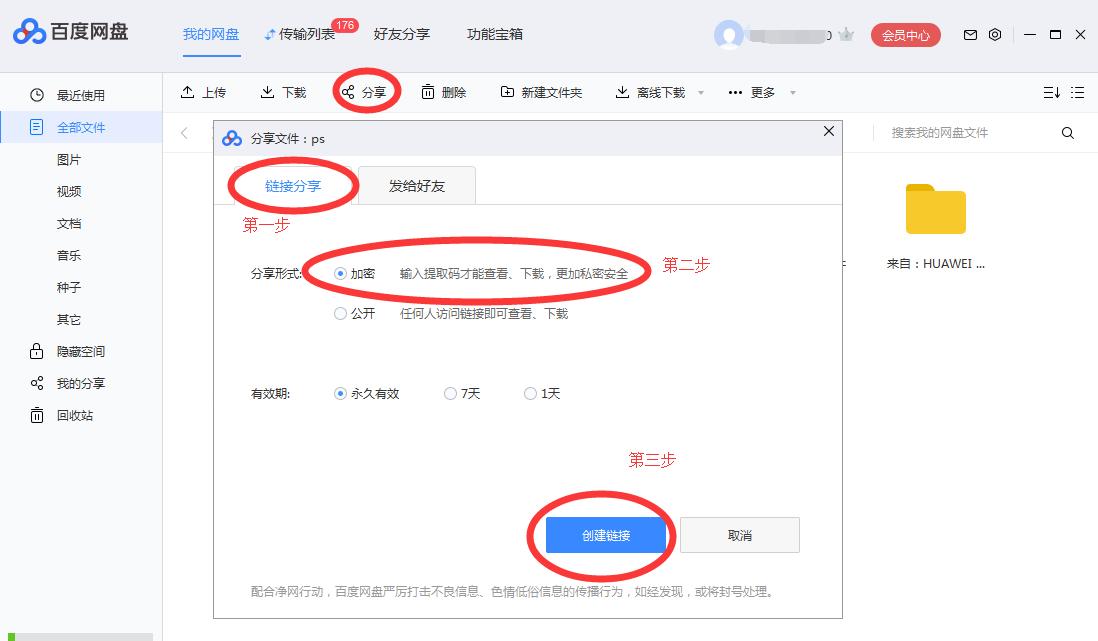Click the settings gear icon

pos(994,34)
